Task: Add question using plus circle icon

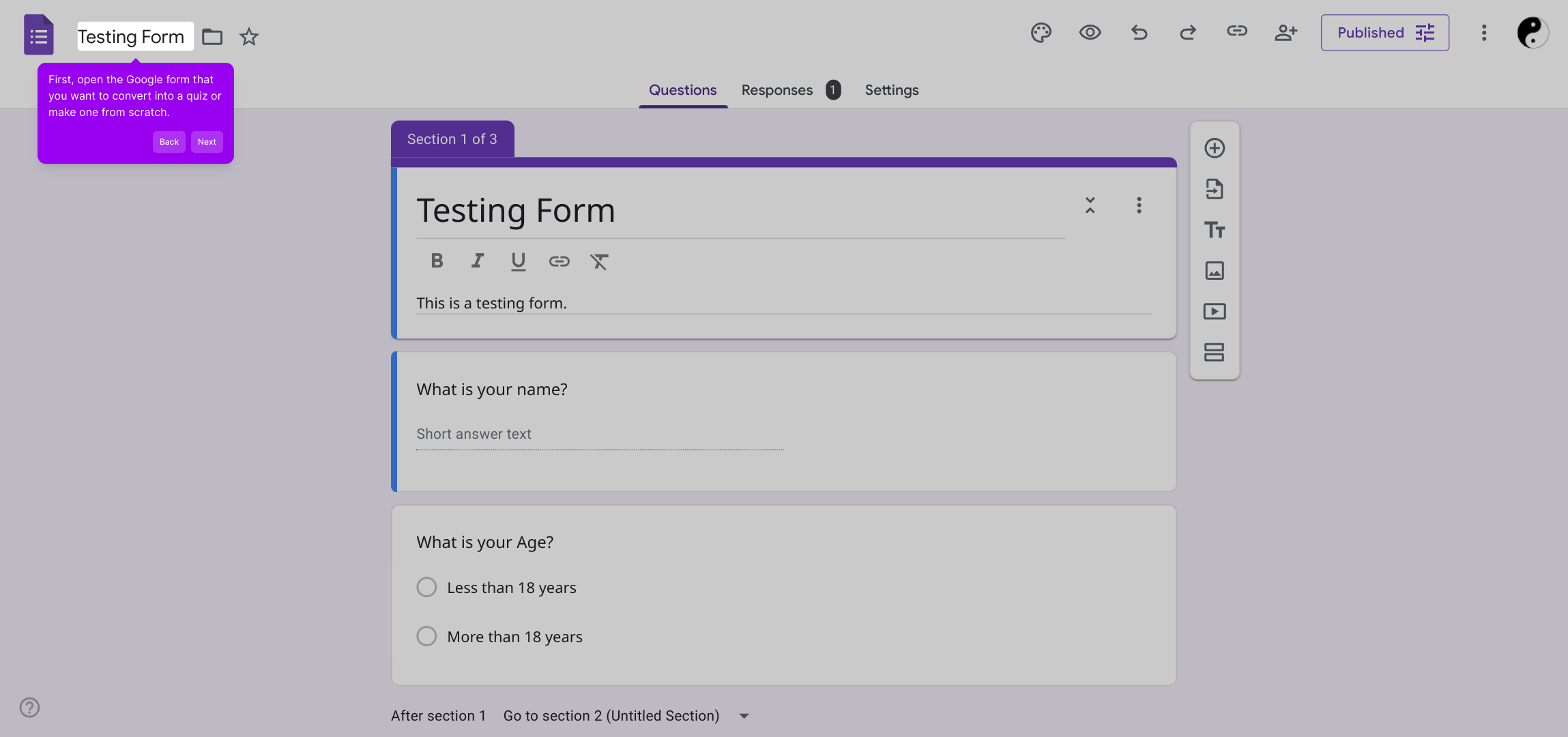Action: (1215, 148)
